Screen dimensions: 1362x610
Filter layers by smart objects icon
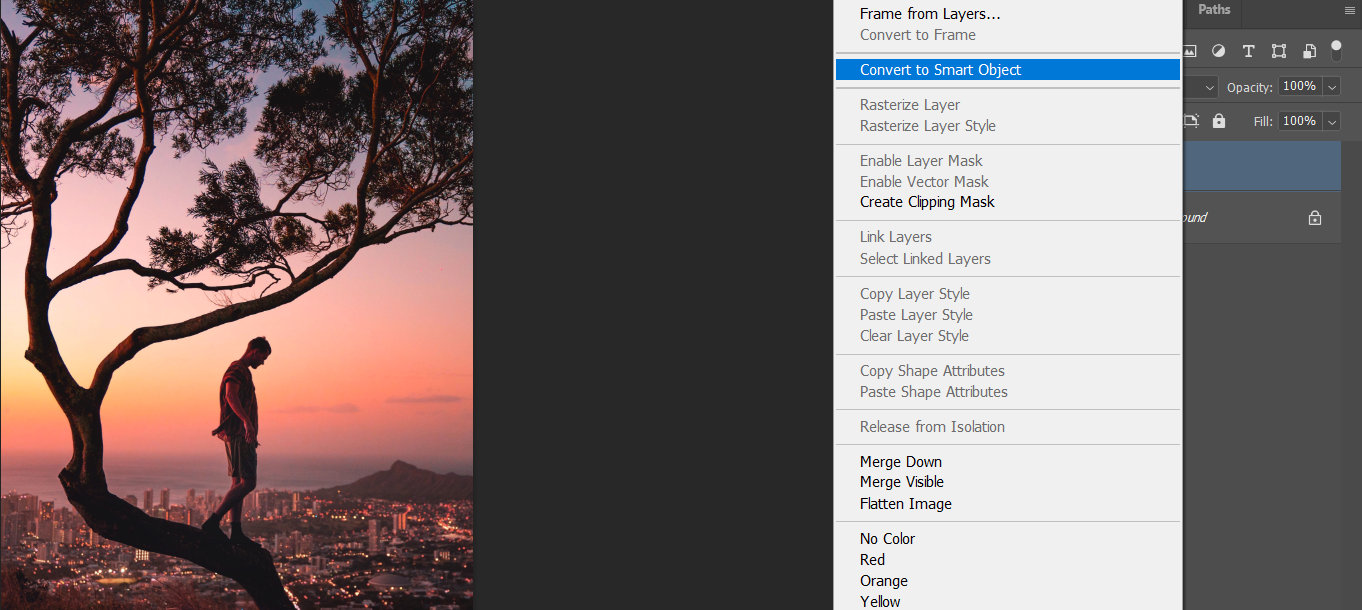1309,51
